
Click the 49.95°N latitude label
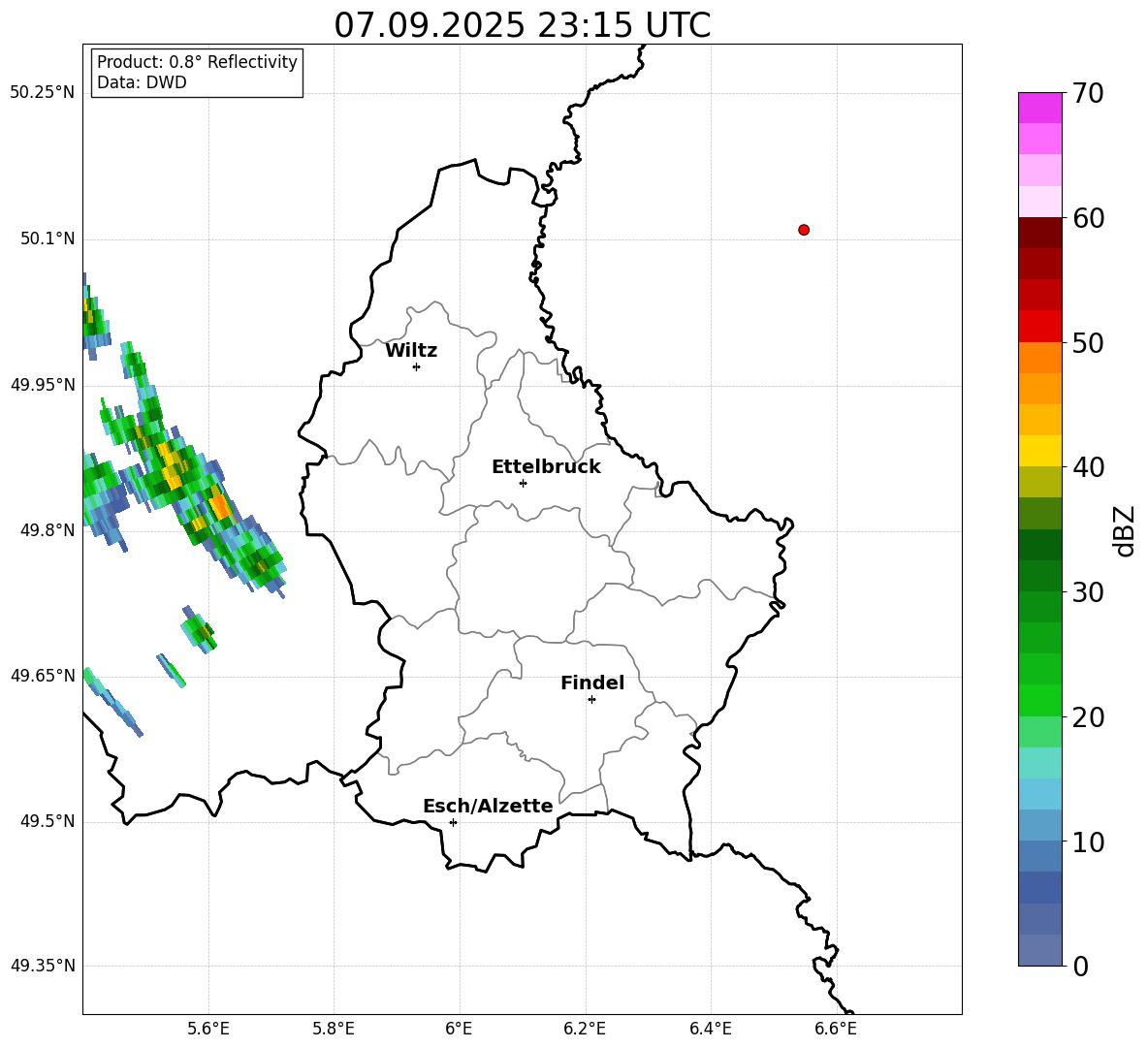43,384
